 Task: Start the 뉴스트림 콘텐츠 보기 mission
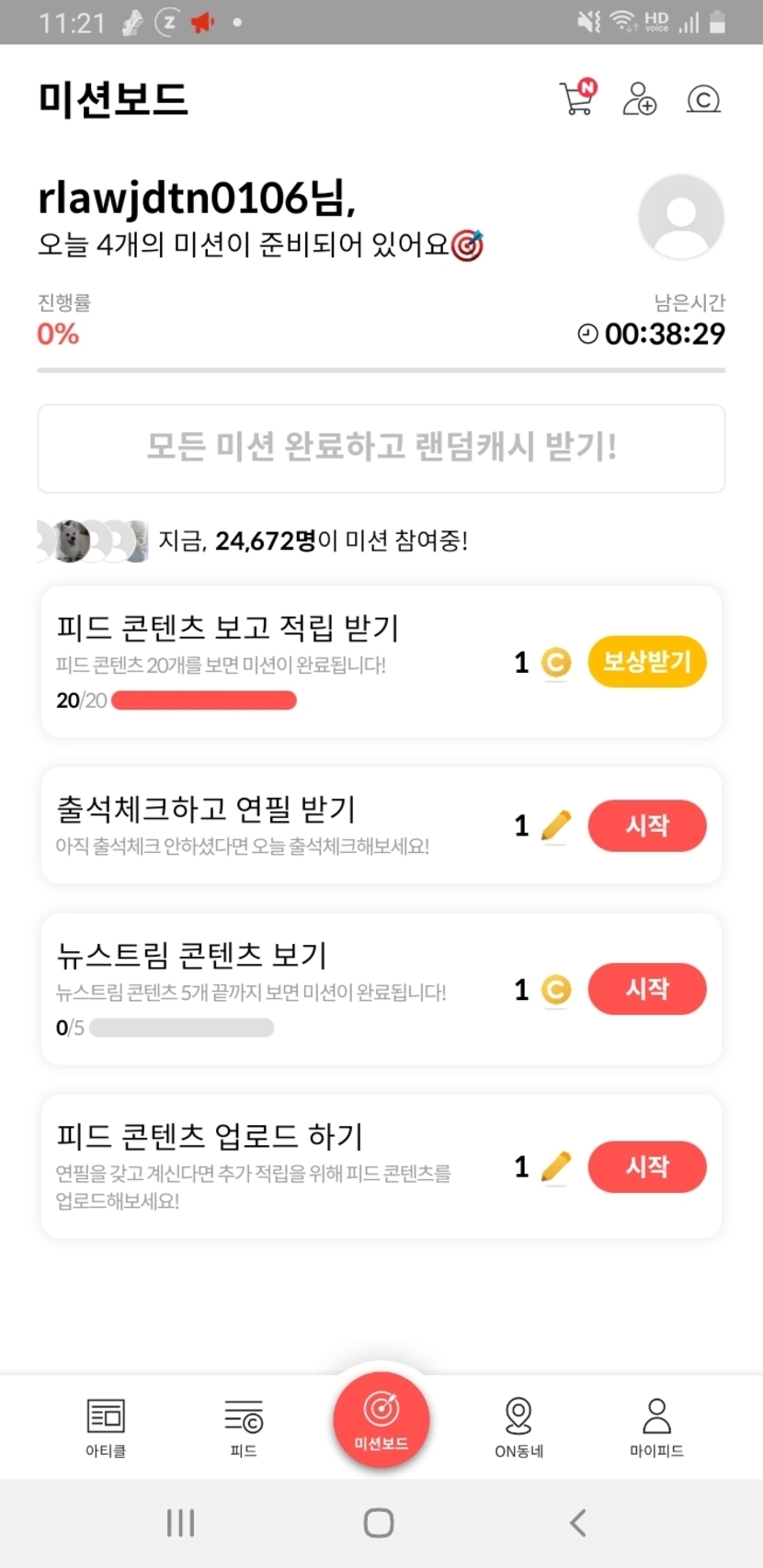point(647,989)
